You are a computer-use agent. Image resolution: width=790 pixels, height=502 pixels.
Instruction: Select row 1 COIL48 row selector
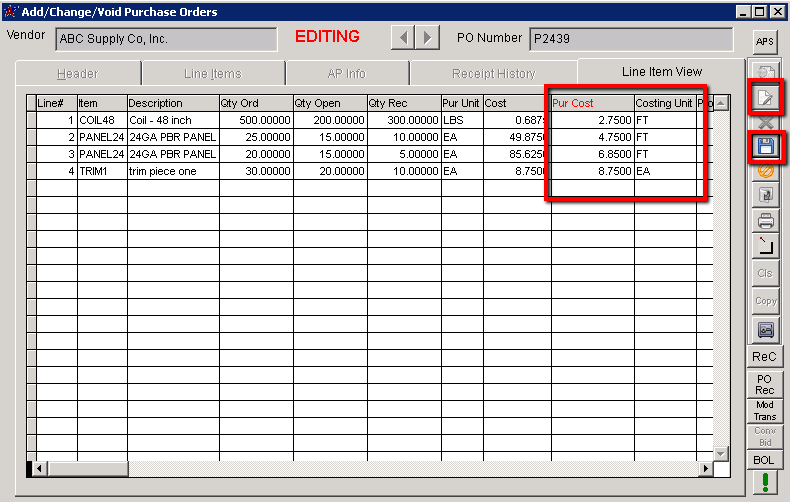[x=31, y=120]
